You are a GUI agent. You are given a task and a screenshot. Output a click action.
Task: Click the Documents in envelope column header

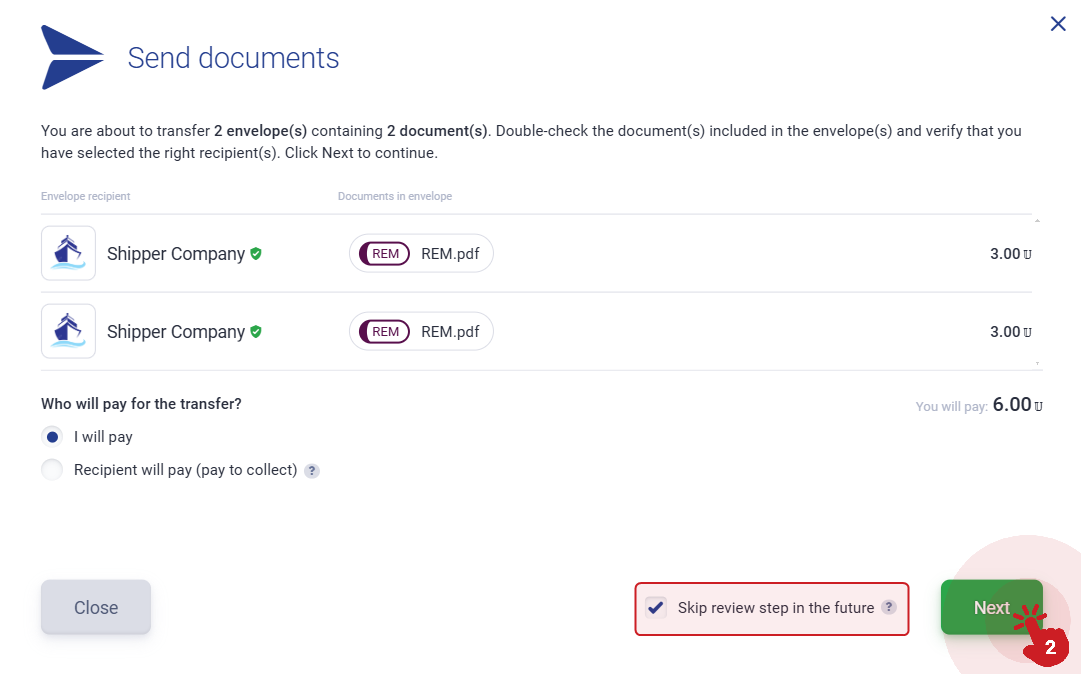395,196
